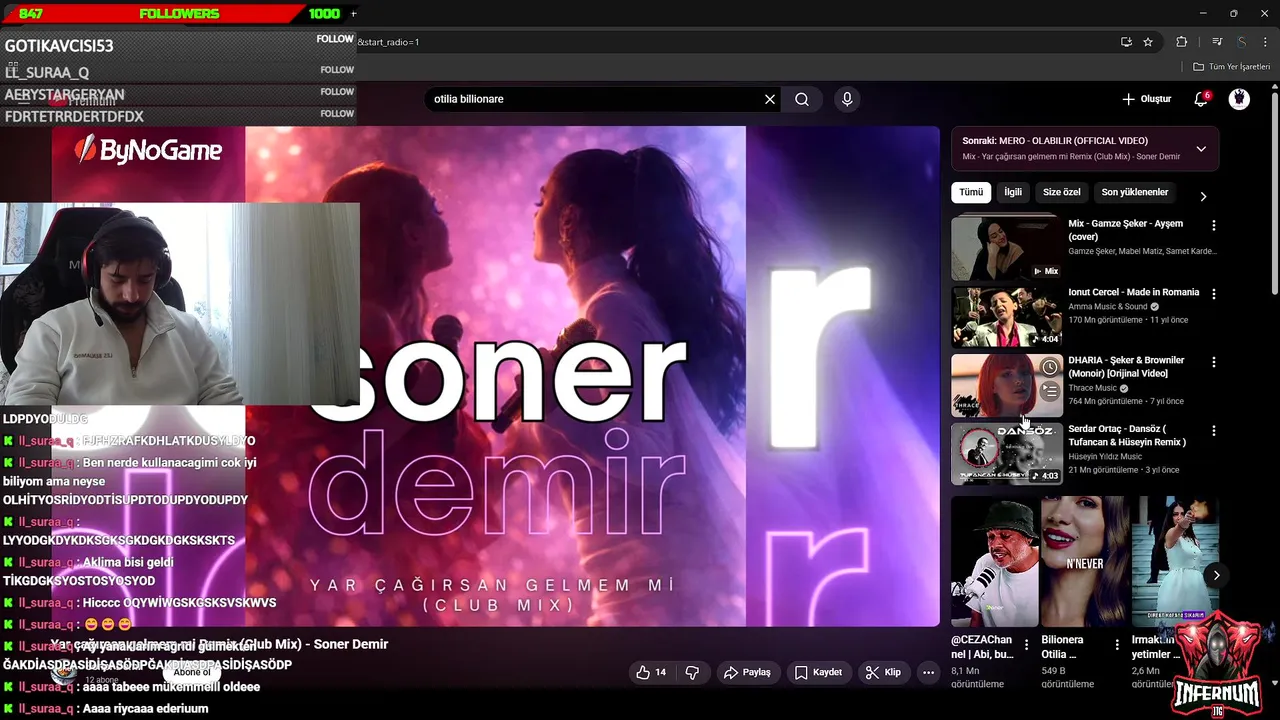Open options for Ionut Cercel video

tap(1214, 294)
